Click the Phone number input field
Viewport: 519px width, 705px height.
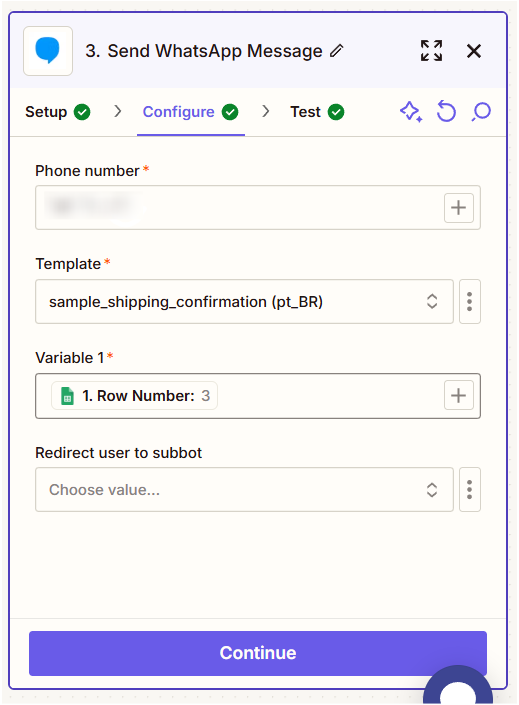tap(258, 208)
